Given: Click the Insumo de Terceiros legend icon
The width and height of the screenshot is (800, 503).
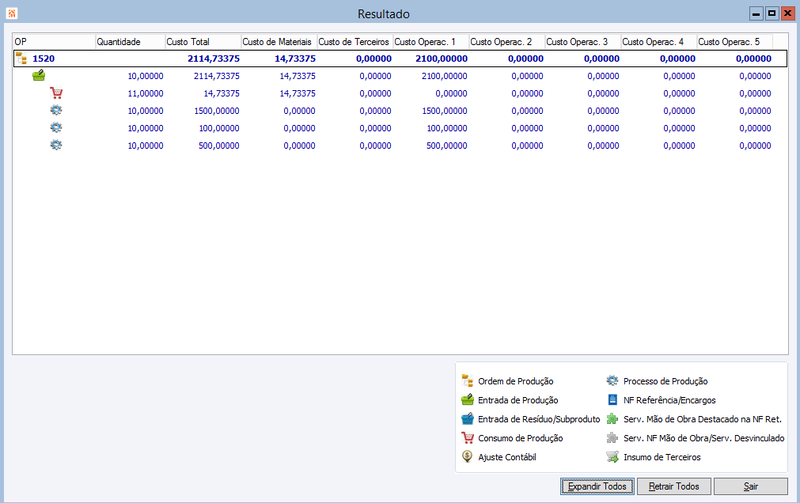Looking at the screenshot, I should 612,457.
